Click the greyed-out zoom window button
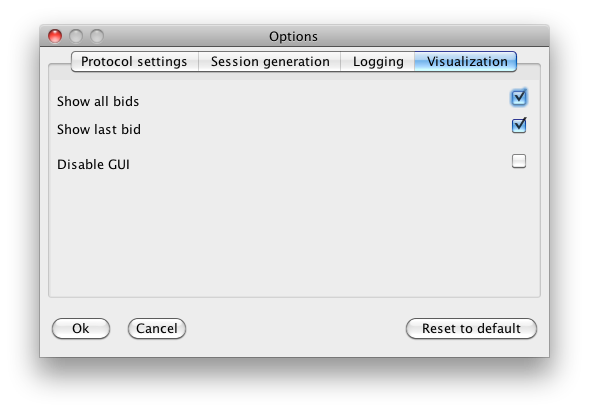589x412 pixels. pyautogui.click(x=97, y=36)
